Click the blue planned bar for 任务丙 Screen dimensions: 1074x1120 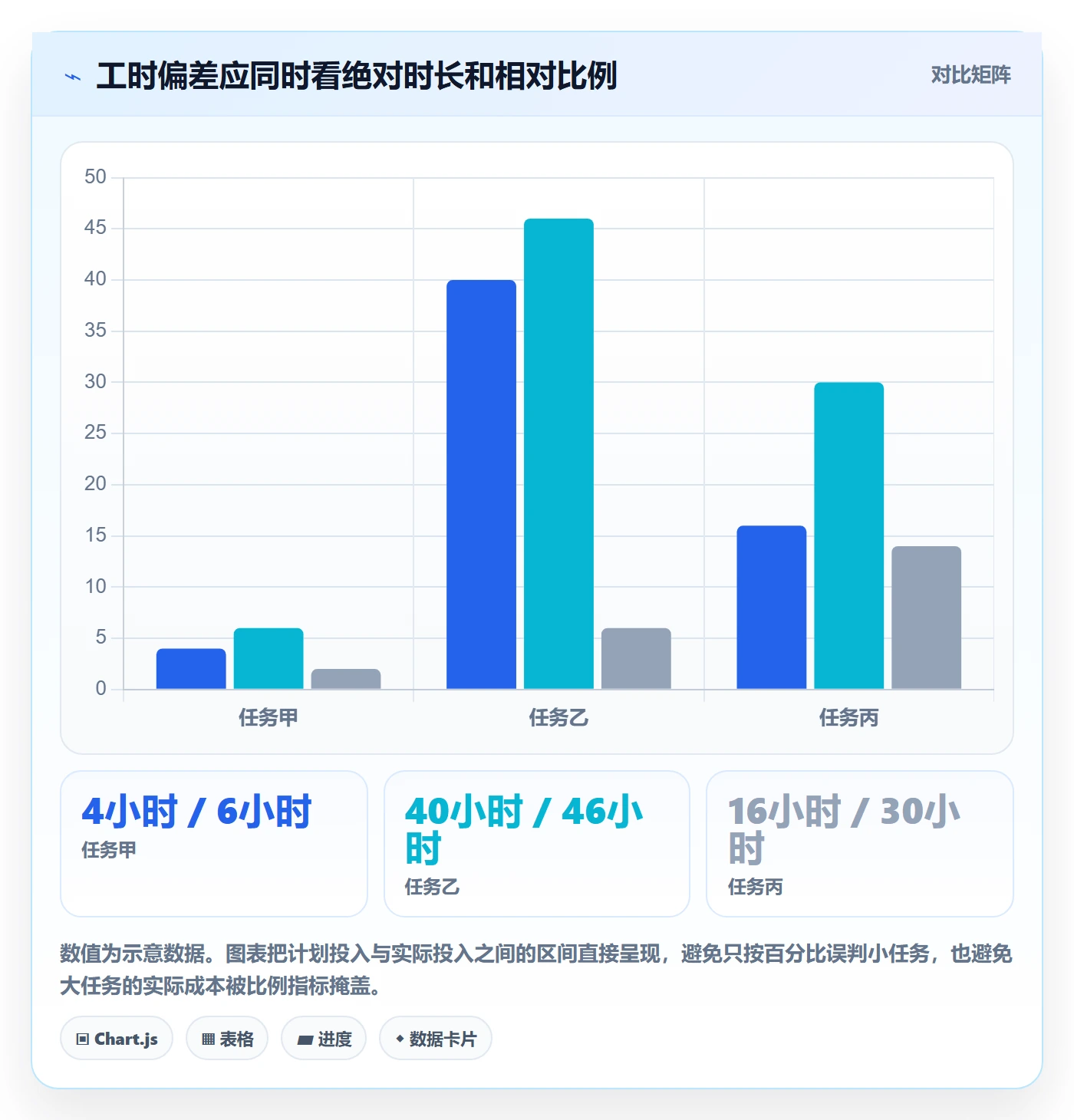tap(772, 608)
